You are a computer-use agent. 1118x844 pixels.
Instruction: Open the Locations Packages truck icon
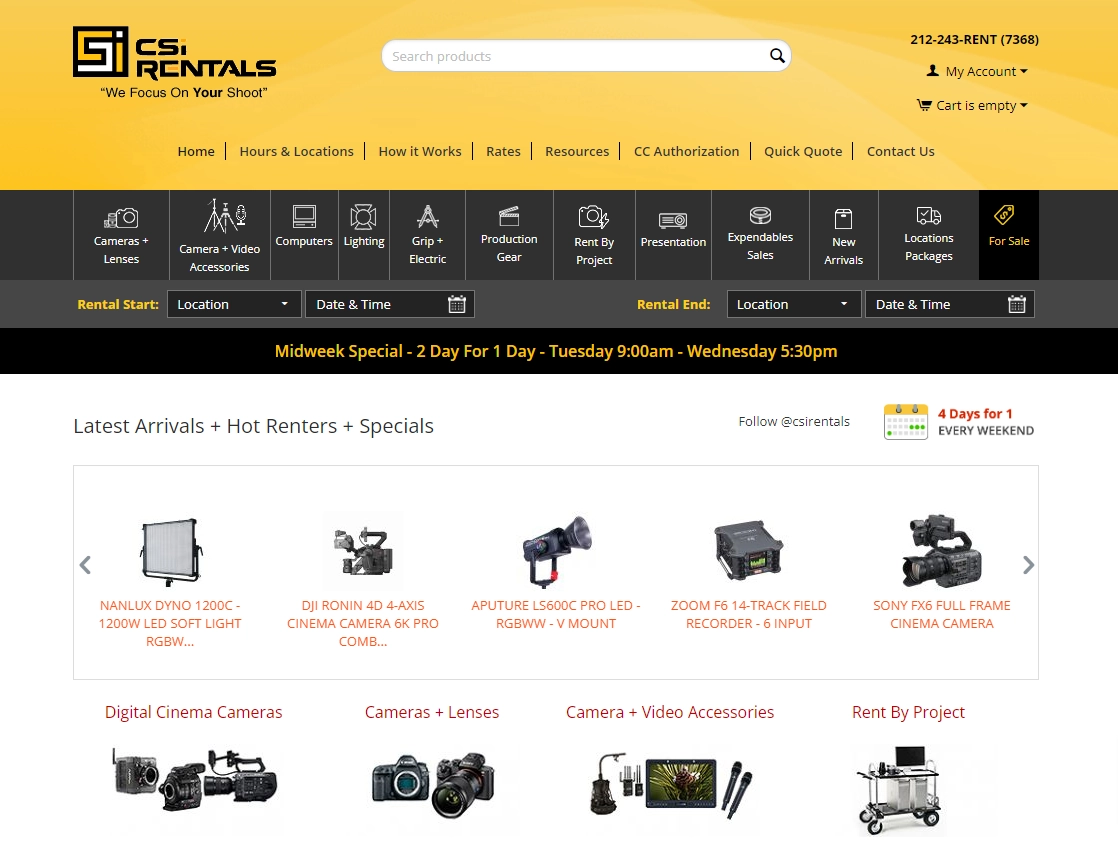pyautogui.click(x=928, y=215)
